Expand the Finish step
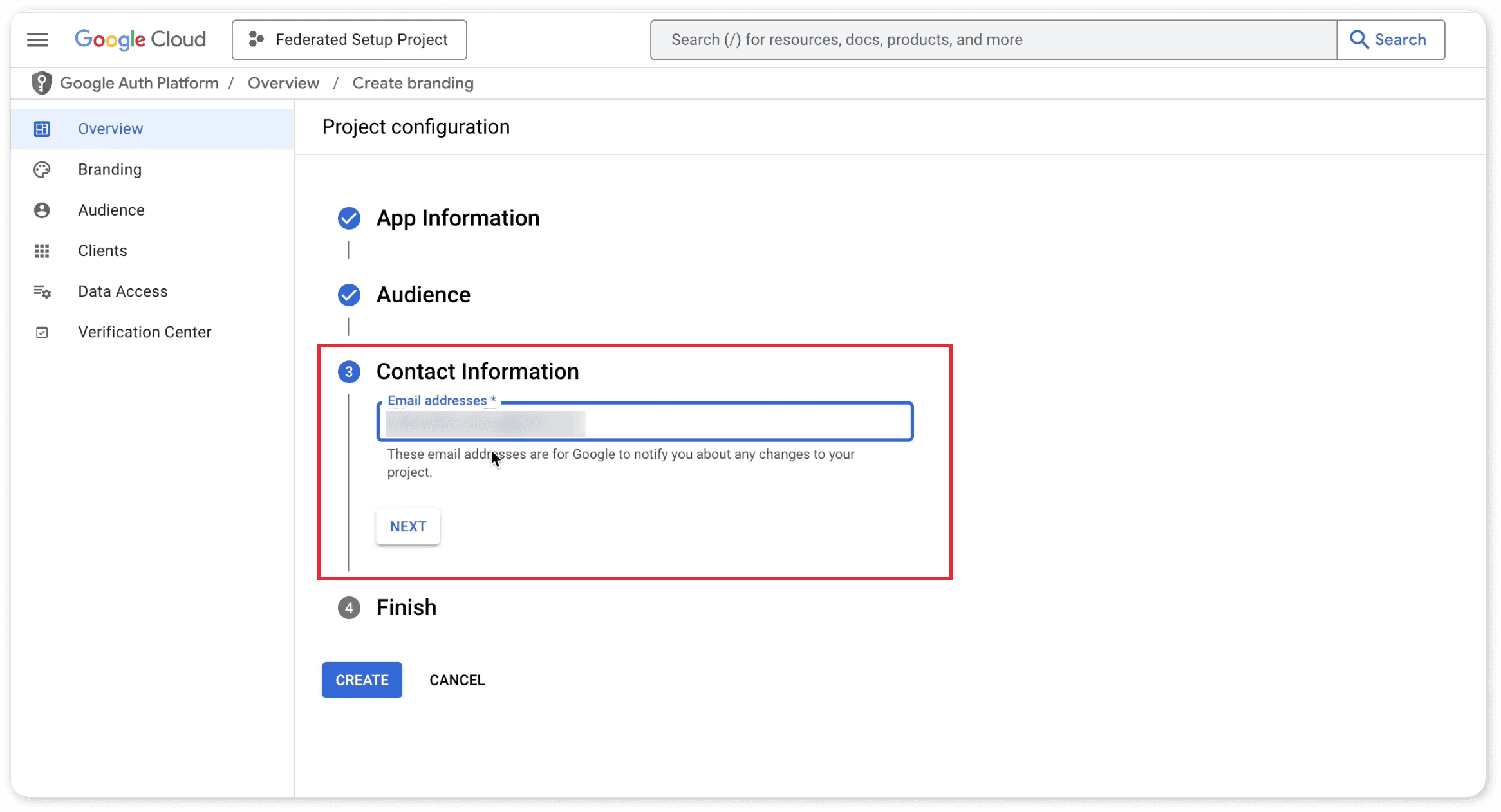The height and width of the screenshot is (812, 1501). 406,607
